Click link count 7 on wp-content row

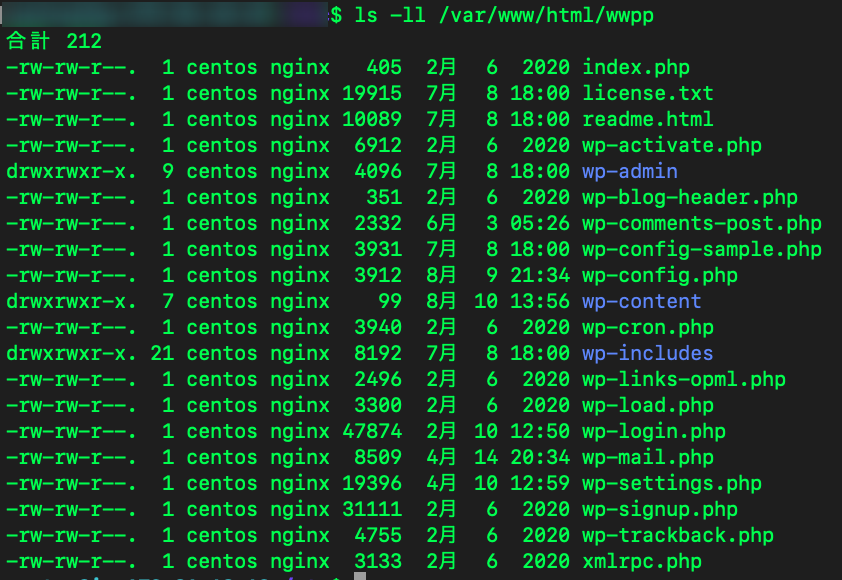[x=168, y=302]
